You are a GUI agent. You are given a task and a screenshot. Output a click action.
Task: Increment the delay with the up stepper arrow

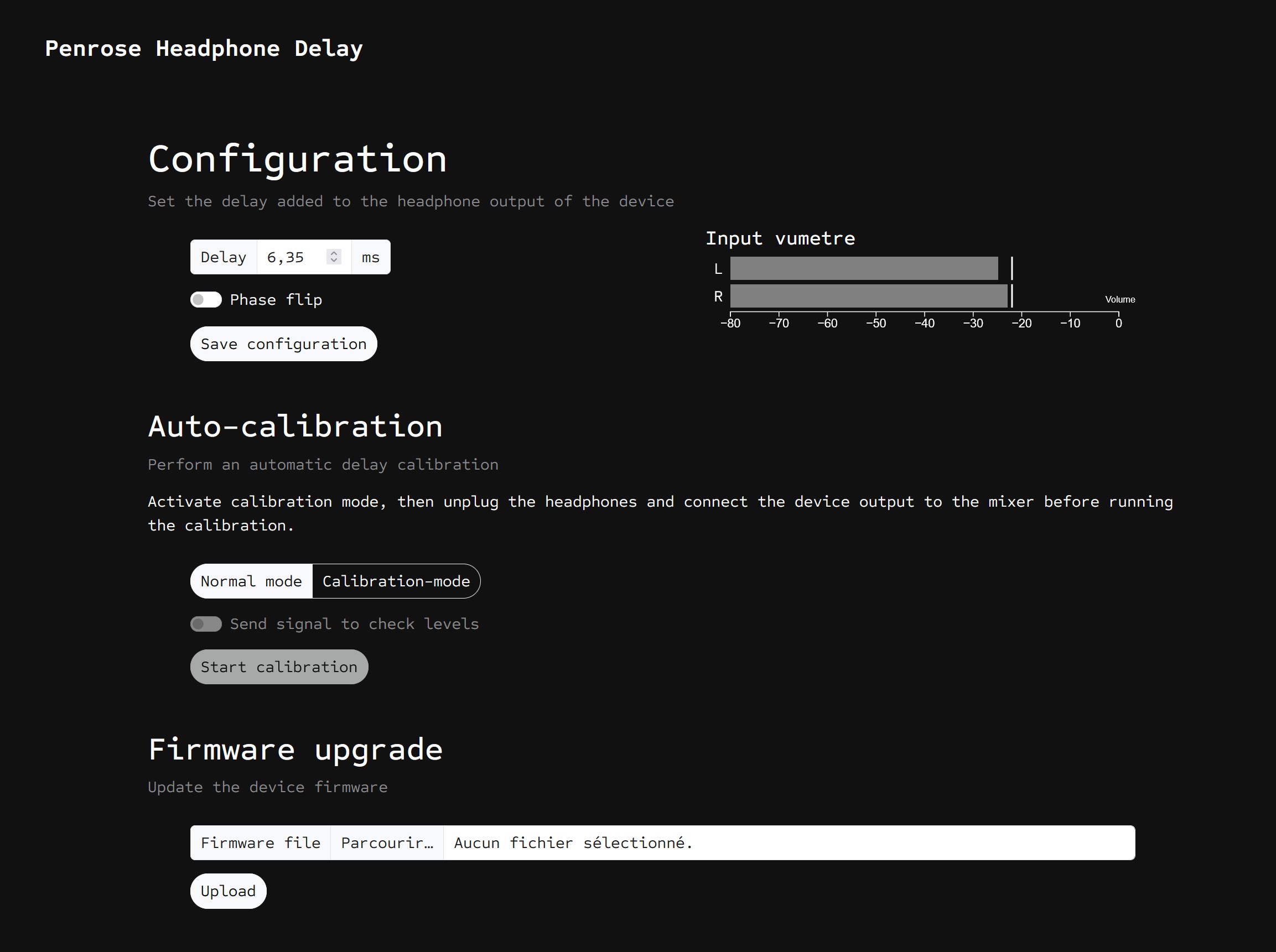coord(333,253)
